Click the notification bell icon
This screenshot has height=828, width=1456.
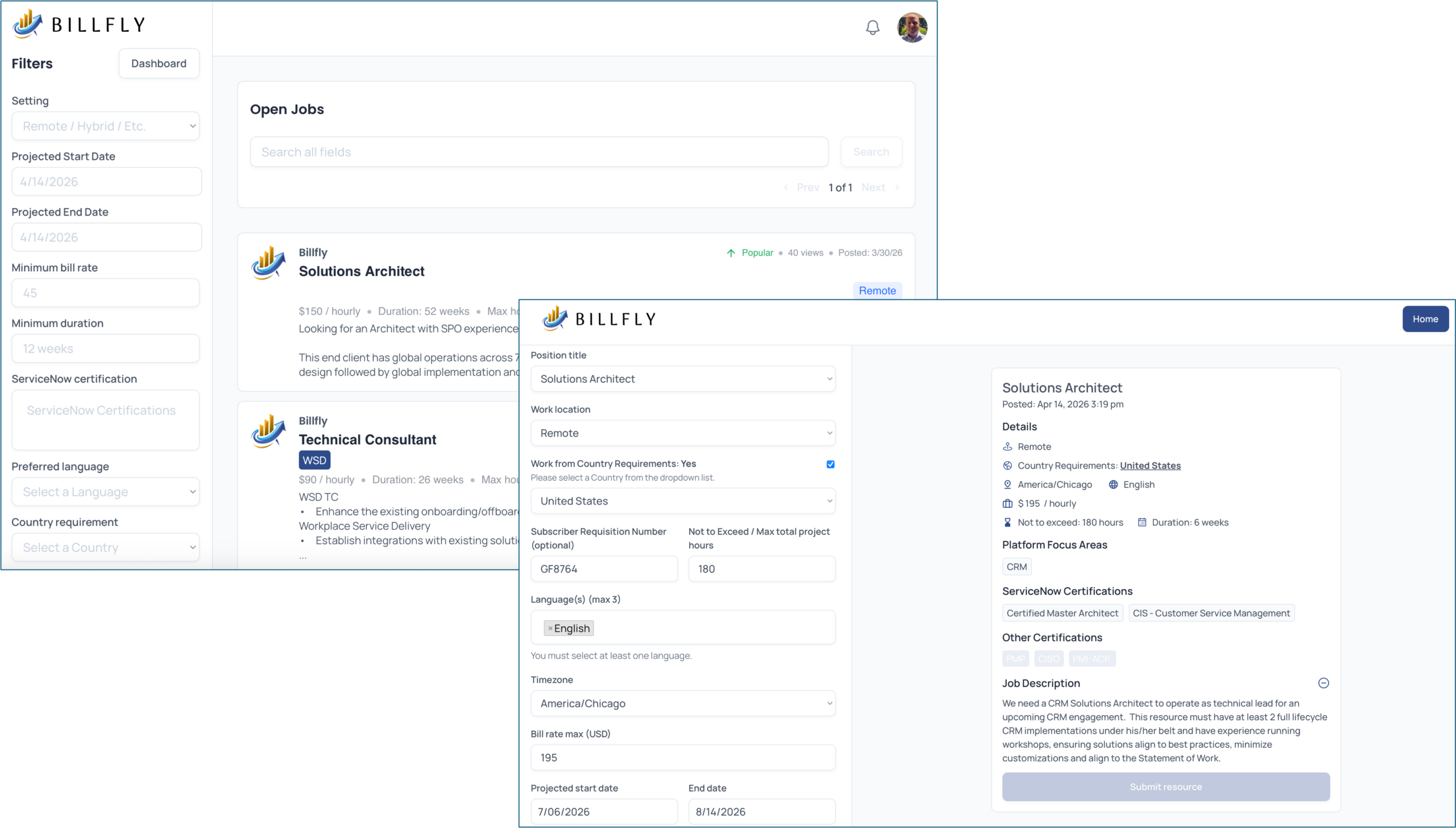click(x=872, y=27)
